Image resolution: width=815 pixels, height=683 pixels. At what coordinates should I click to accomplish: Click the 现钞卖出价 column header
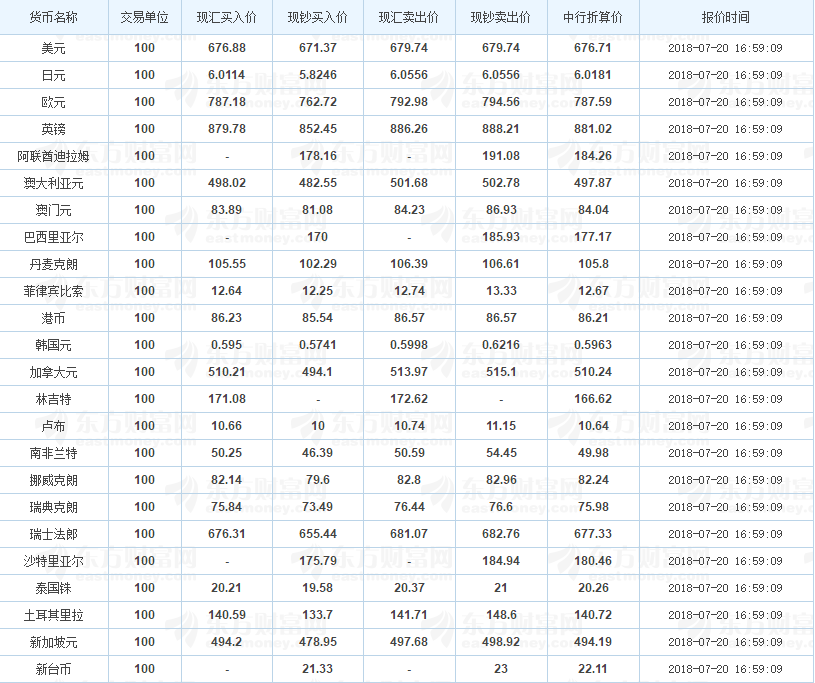[501, 18]
